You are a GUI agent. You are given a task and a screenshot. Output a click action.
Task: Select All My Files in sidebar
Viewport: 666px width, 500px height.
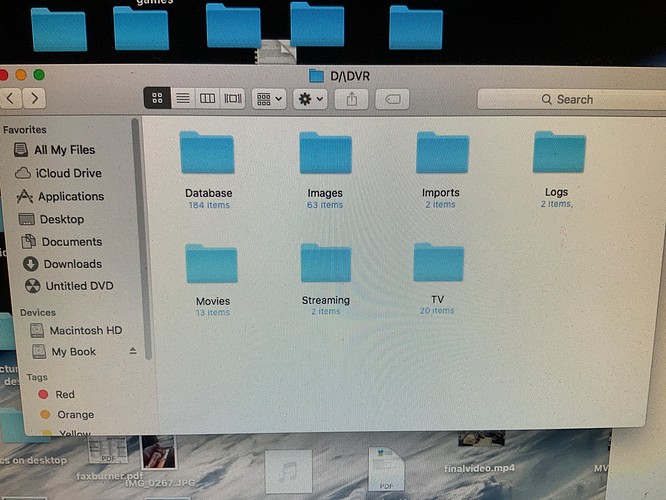point(64,150)
